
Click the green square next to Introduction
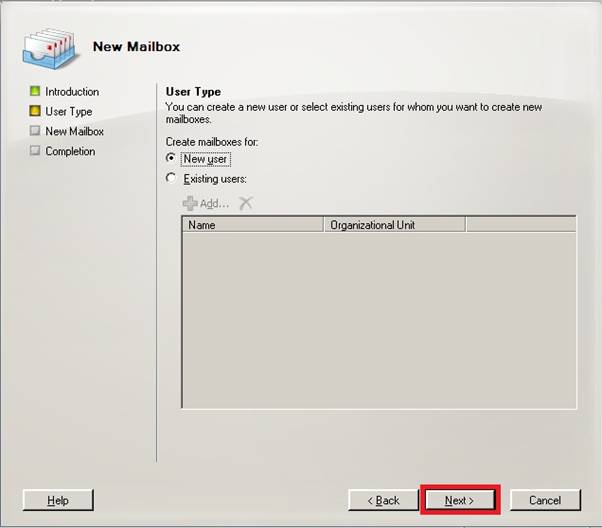(x=35, y=91)
